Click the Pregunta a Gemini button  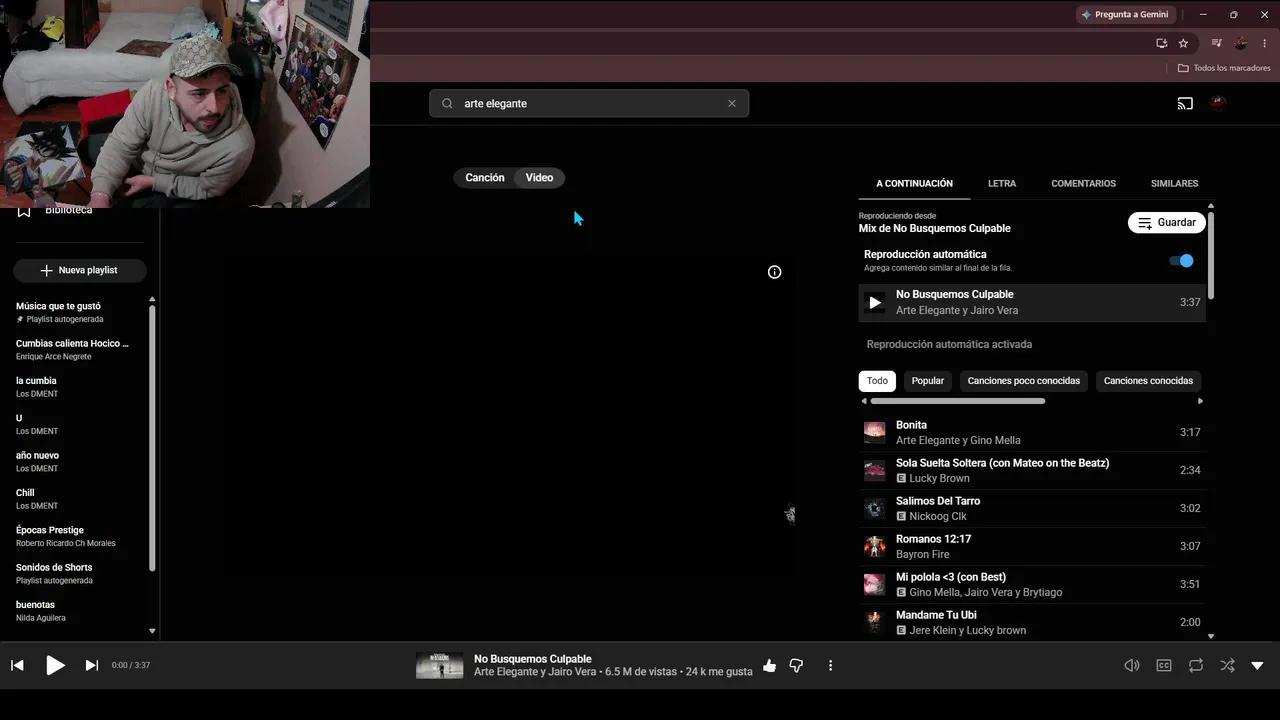pyautogui.click(x=1126, y=15)
